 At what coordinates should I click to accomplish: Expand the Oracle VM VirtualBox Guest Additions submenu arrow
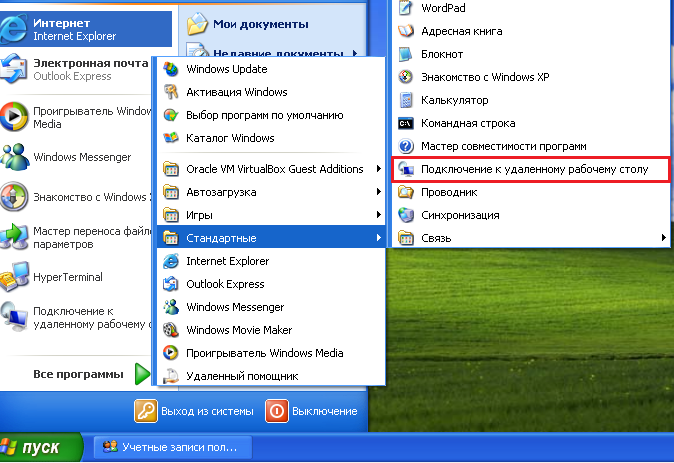click(378, 169)
